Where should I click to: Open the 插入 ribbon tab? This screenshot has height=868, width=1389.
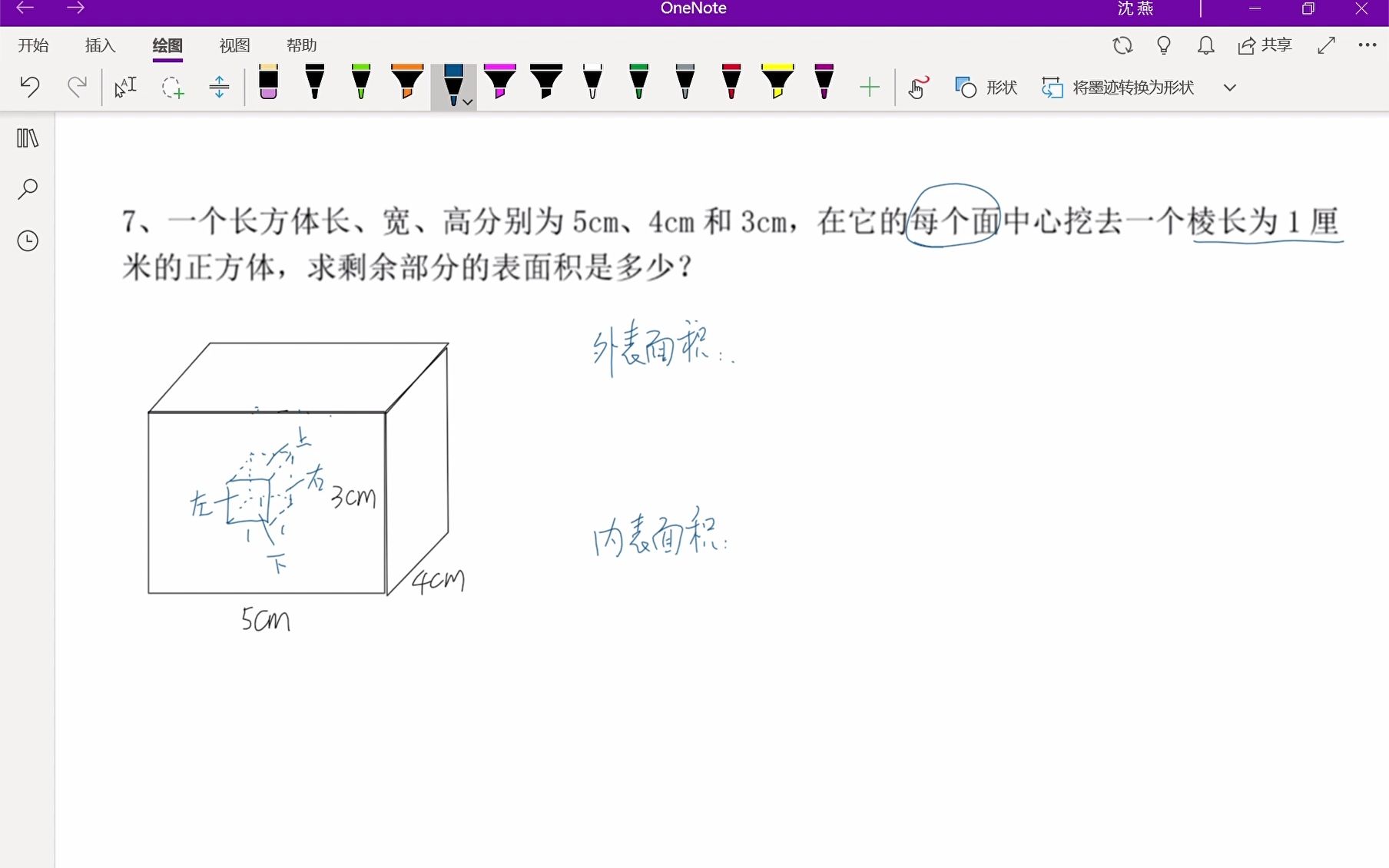tap(99, 45)
